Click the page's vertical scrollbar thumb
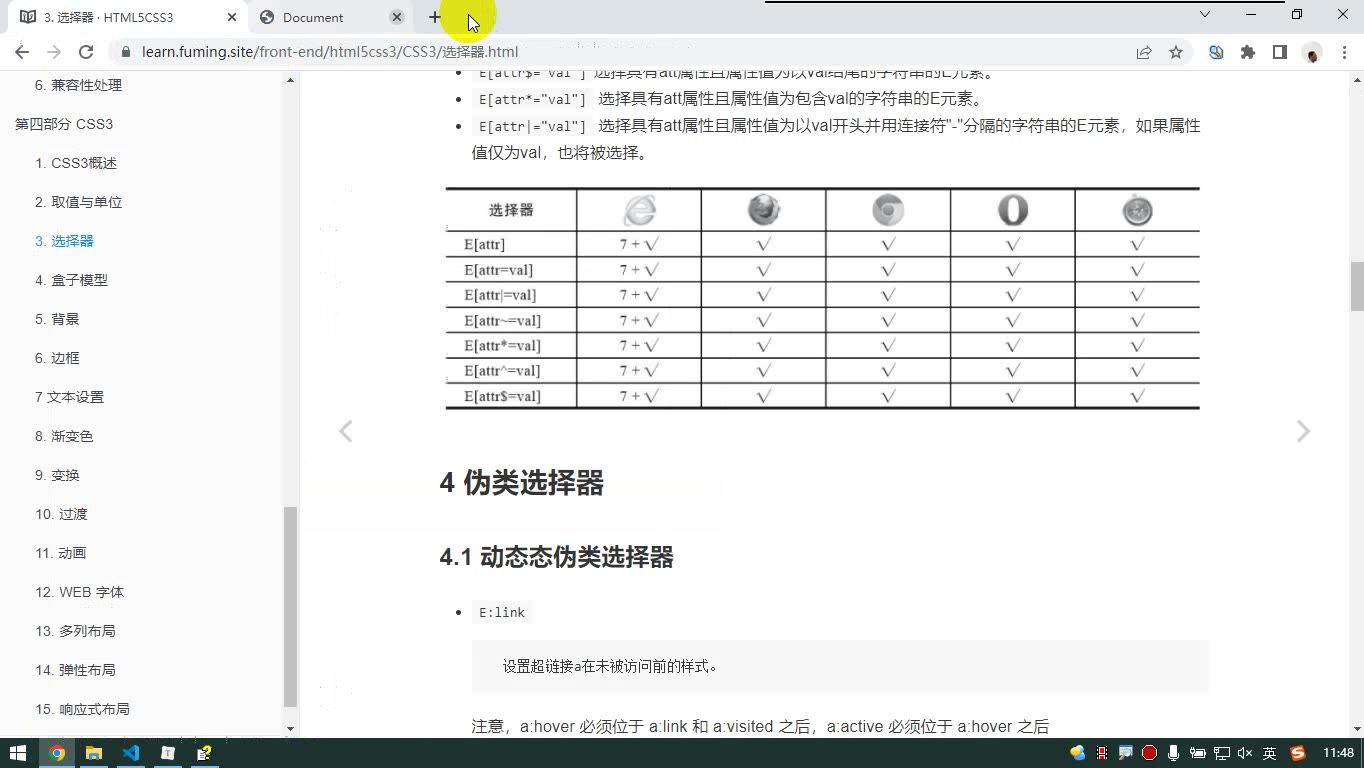 (1357, 287)
